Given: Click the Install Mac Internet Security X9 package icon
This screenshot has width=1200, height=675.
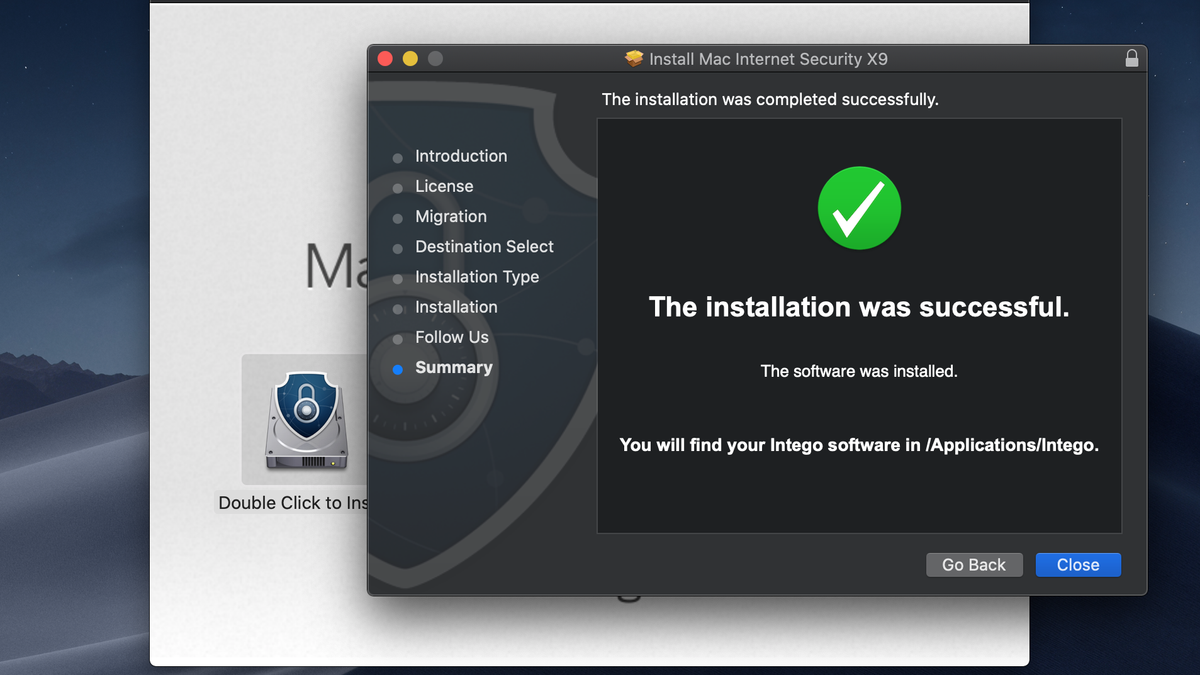Looking at the screenshot, I should (x=634, y=59).
